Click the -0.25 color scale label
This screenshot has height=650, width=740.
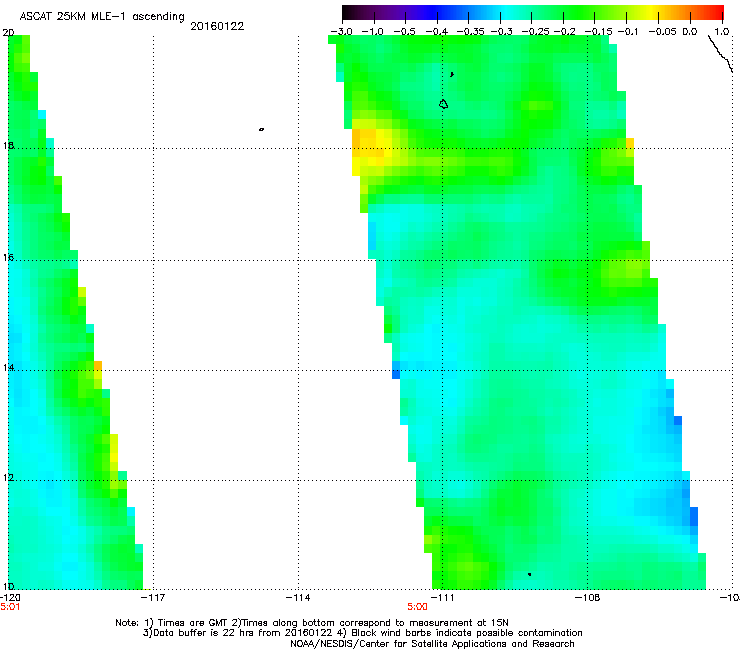click(536, 32)
